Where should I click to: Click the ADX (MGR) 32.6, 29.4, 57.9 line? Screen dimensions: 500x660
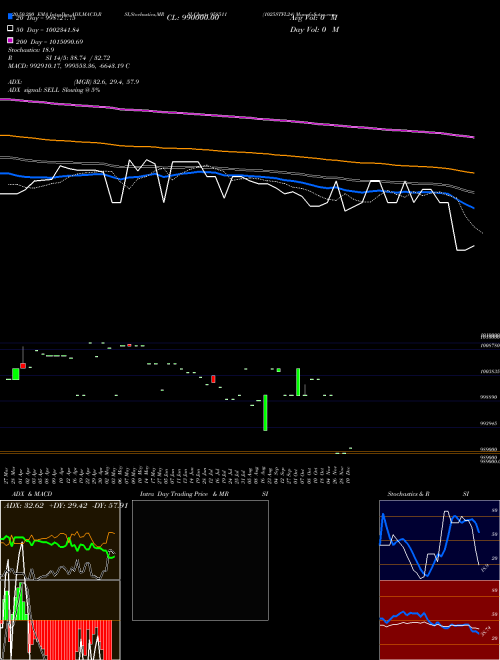coord(74,82)
